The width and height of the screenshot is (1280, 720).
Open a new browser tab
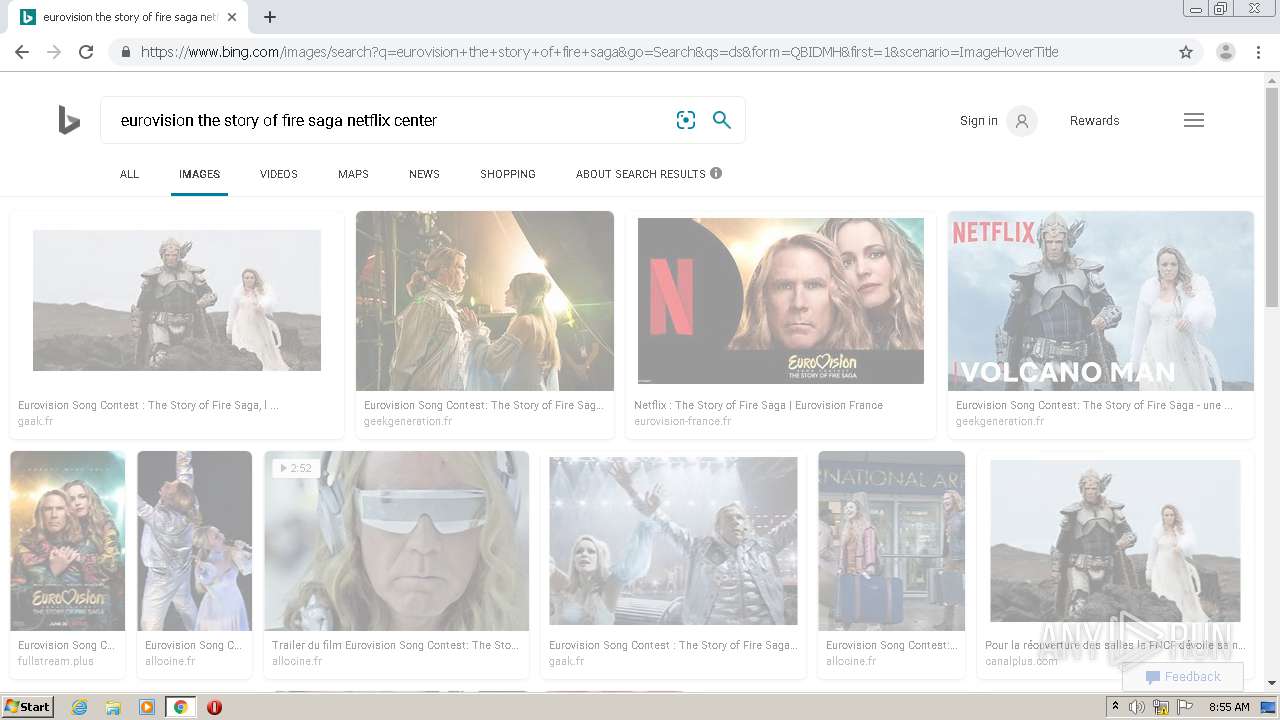click(x=270, y=17)
